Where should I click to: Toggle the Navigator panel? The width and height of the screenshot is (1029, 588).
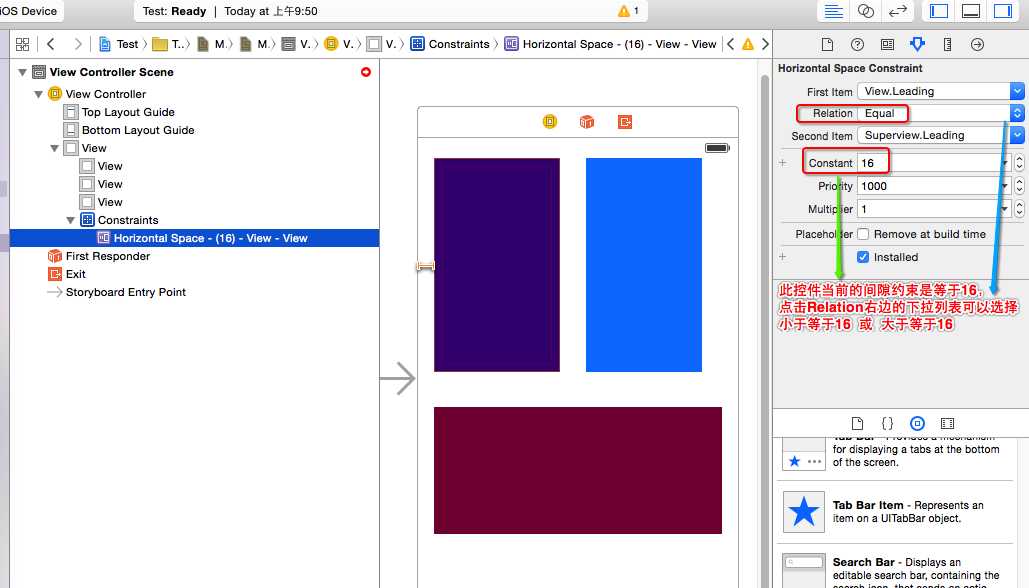[939, 11]
